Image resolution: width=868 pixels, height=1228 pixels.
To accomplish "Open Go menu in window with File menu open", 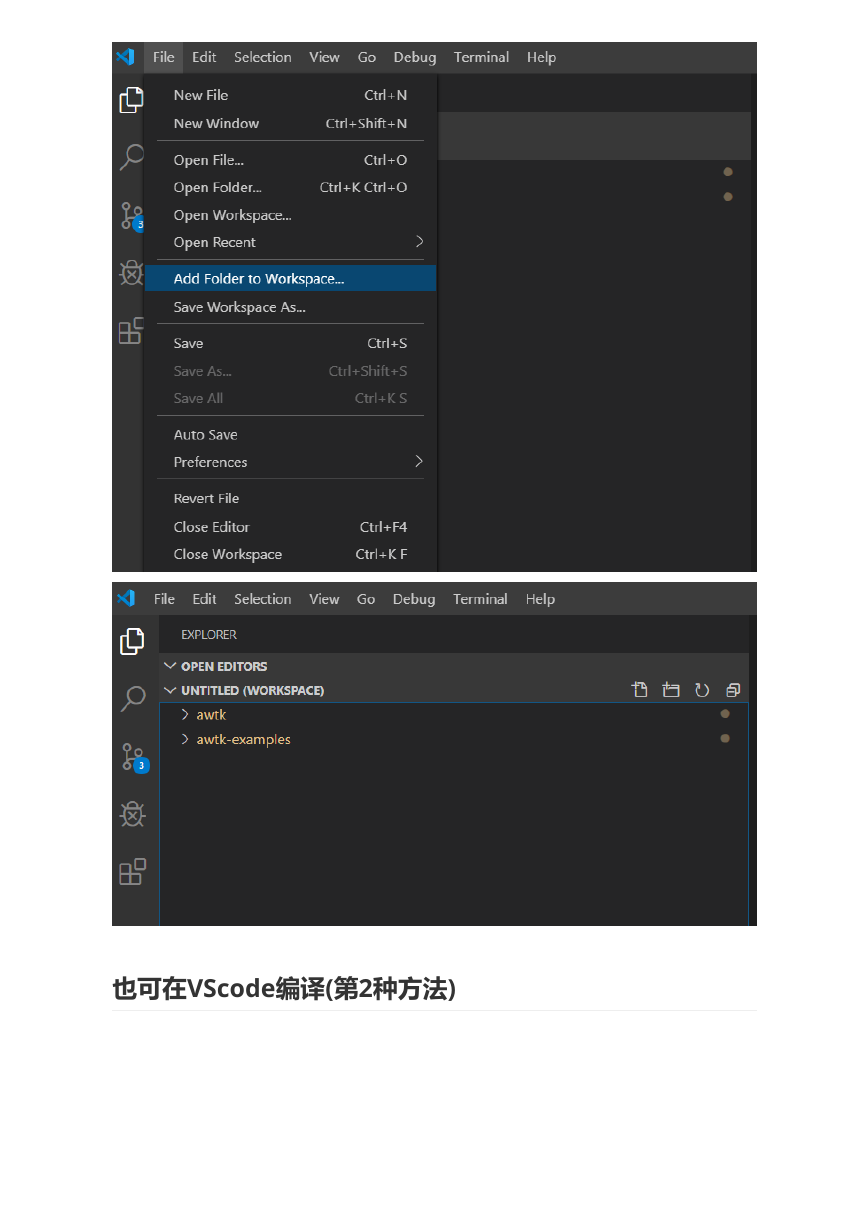I will tap(367, 57).
